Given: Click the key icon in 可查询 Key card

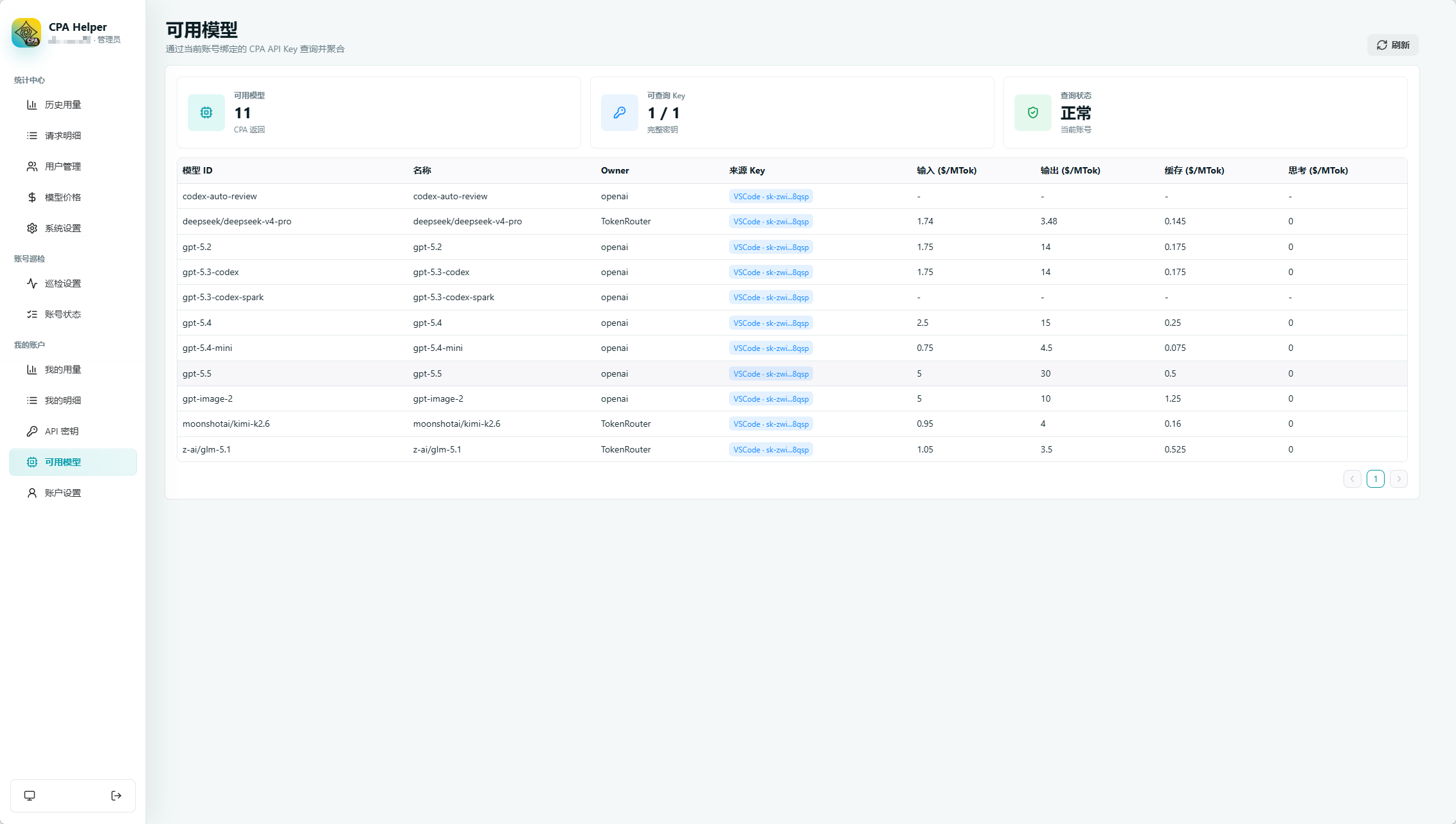Looking at the screenshot, I should pos(620,112).
